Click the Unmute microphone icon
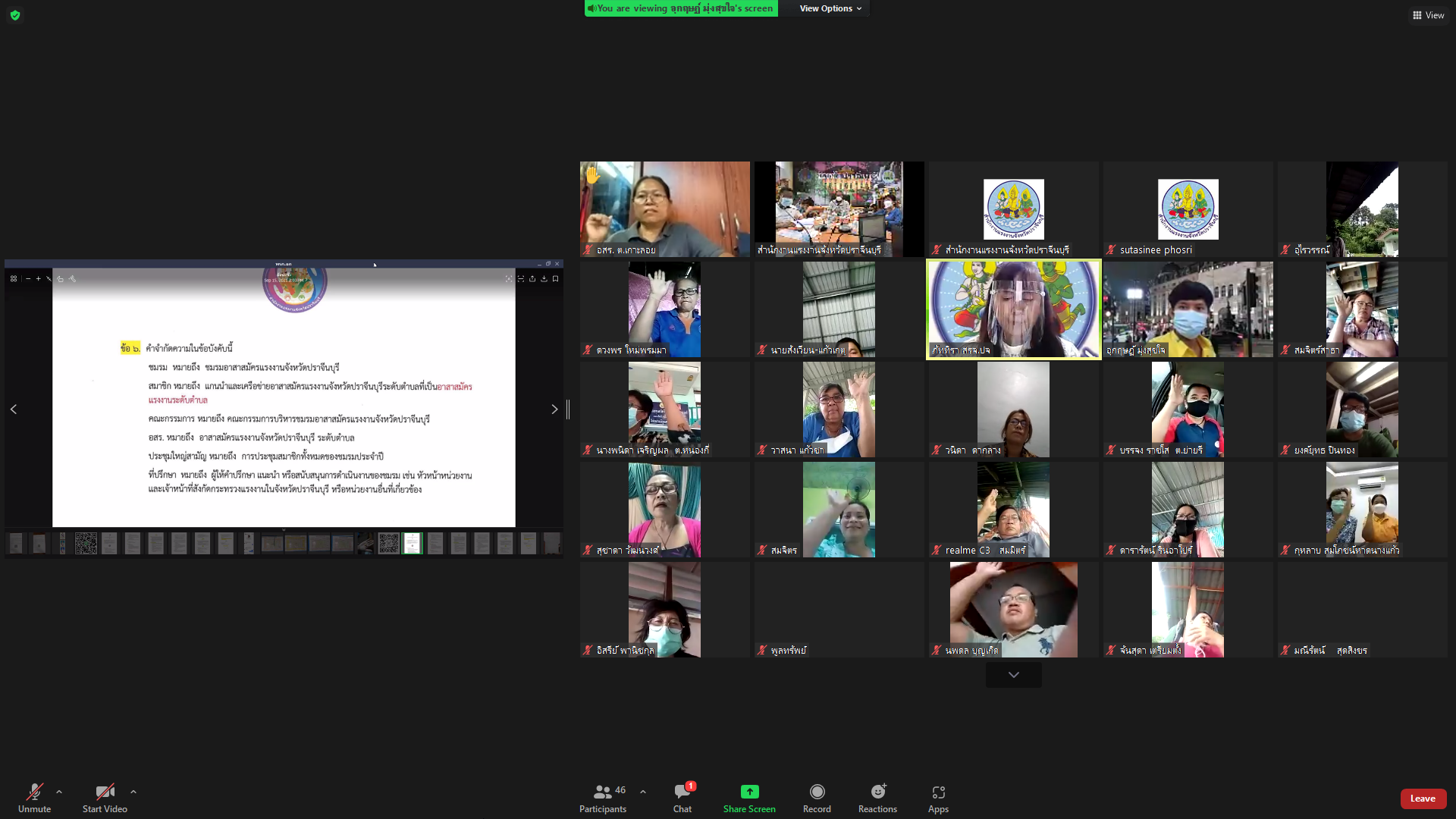1456x819 pixels. click(x=34, y=792)
